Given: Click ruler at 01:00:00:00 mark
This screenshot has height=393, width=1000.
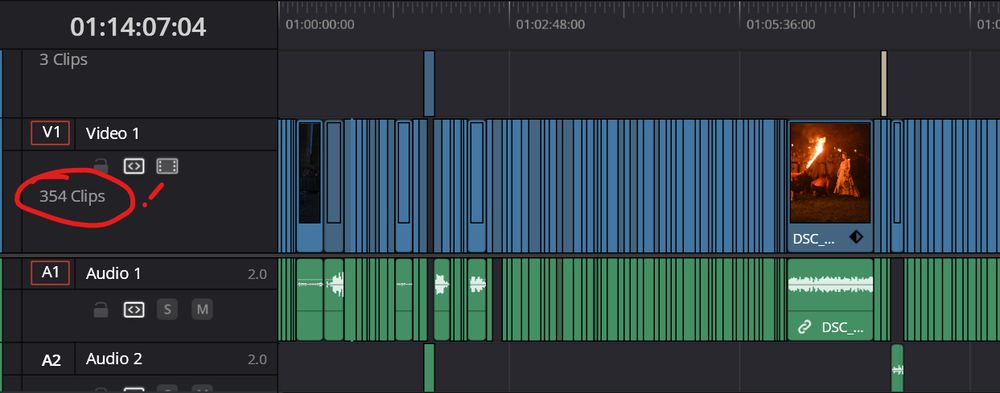Looking at the screenshot, I should pos(320,25).
